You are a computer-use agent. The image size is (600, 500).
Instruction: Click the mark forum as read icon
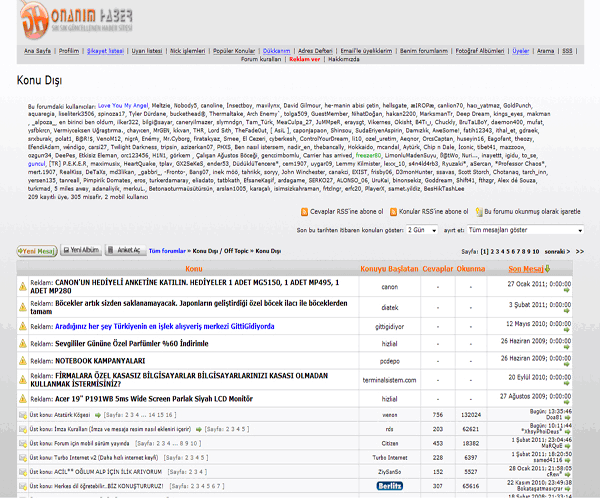click(x=478, y=212)
